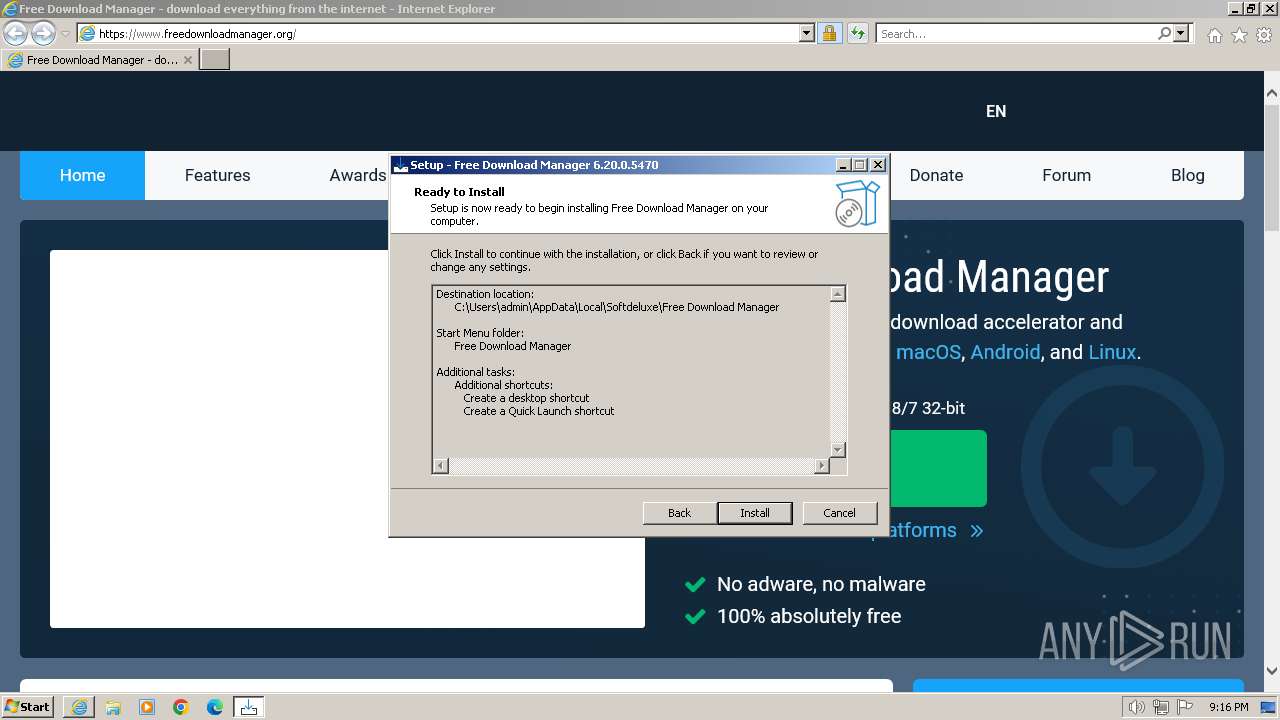Click 'Create a desktop shortcut' summary line
Screen dimensions: 1280x720
pos(526,398)
